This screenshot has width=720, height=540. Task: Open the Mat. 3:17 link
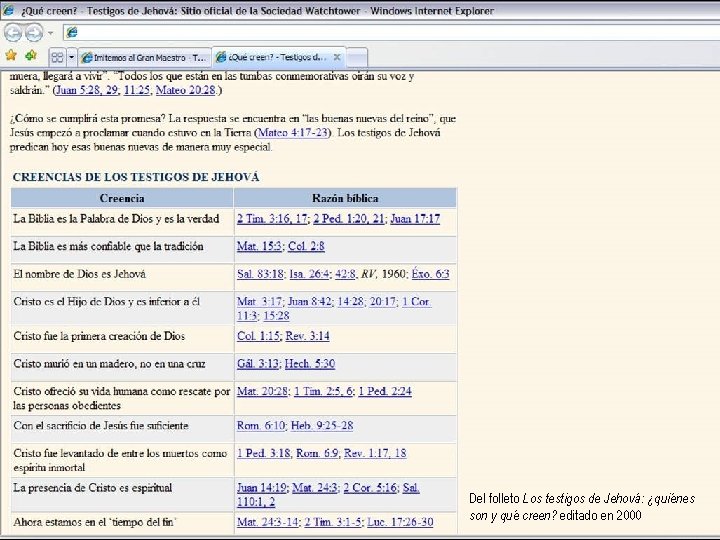[259, 302]
